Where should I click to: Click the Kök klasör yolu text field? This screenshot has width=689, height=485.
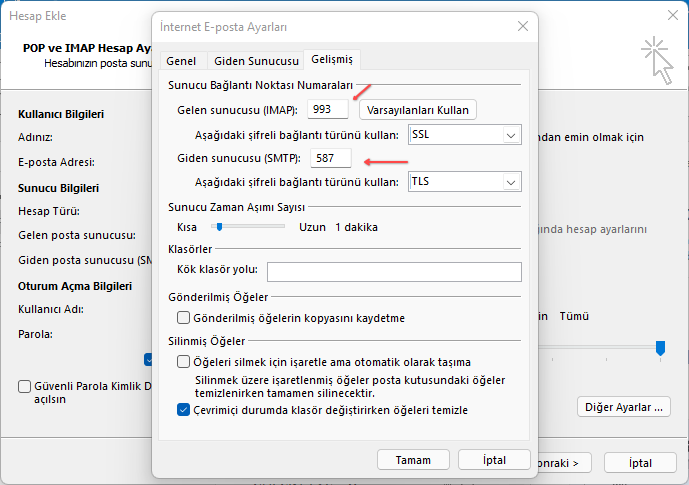click(394, 272)
